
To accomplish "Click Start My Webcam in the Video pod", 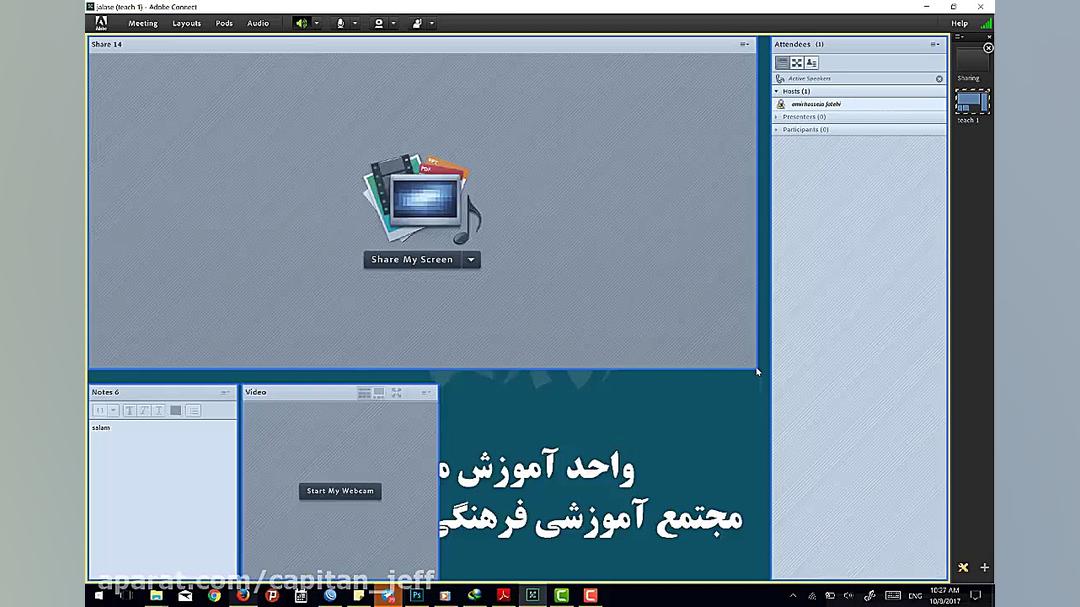I will pyautogui.click(x=339, y=491).
